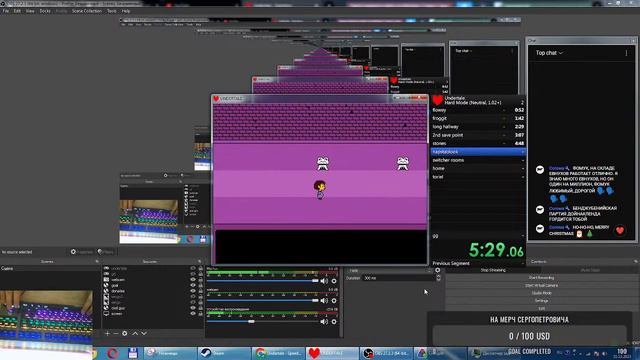Screen dimensions: 640x360
Task: Click the Duration 300 ms field
Action: (399, 278)
